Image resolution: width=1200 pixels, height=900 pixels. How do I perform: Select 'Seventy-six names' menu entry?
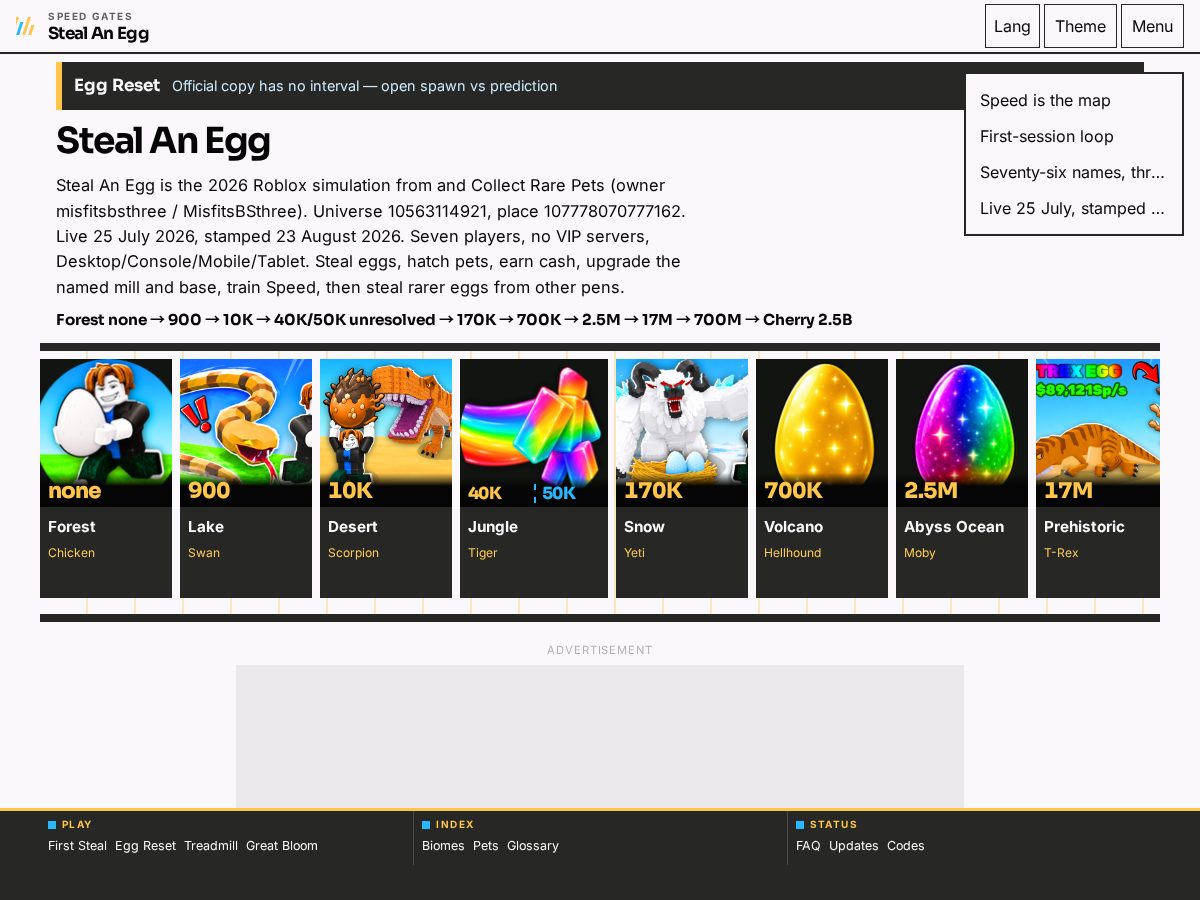(1073, 172)
